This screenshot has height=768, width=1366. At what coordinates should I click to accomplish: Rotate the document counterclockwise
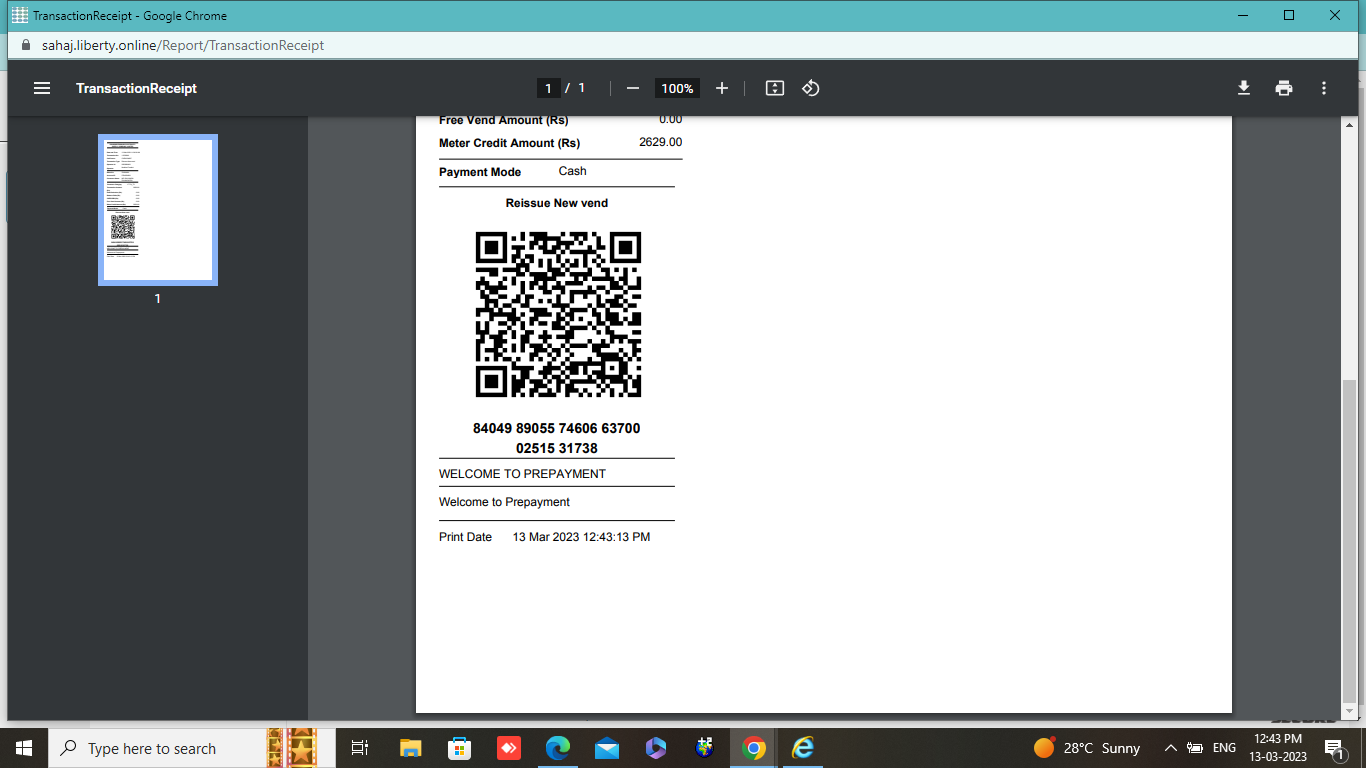point(811,88)
